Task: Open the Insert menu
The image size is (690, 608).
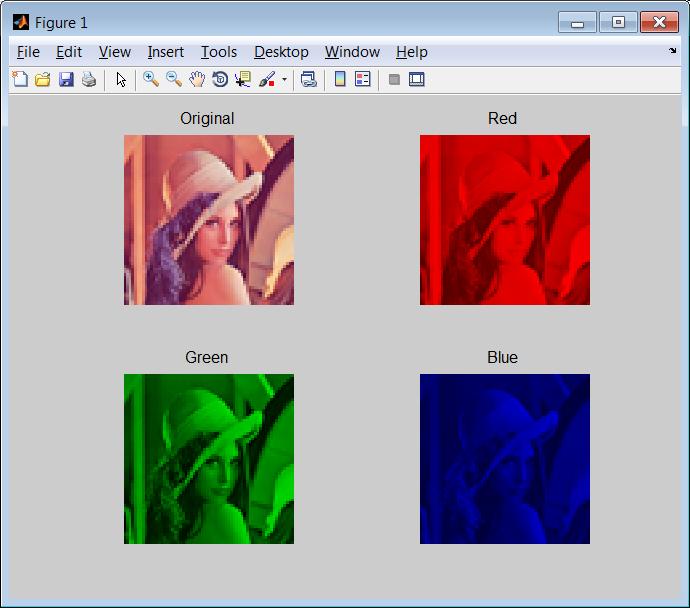Action: coord(165,52)
